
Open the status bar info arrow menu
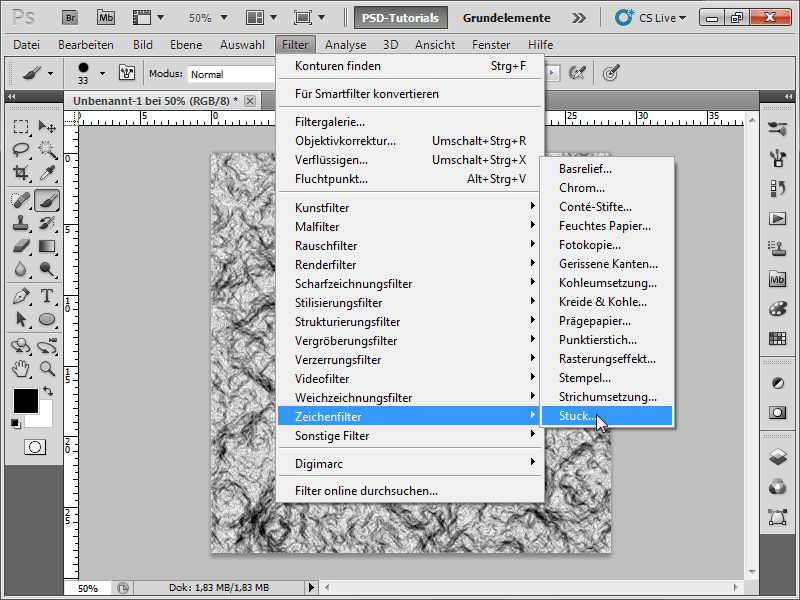coord(311,588)
